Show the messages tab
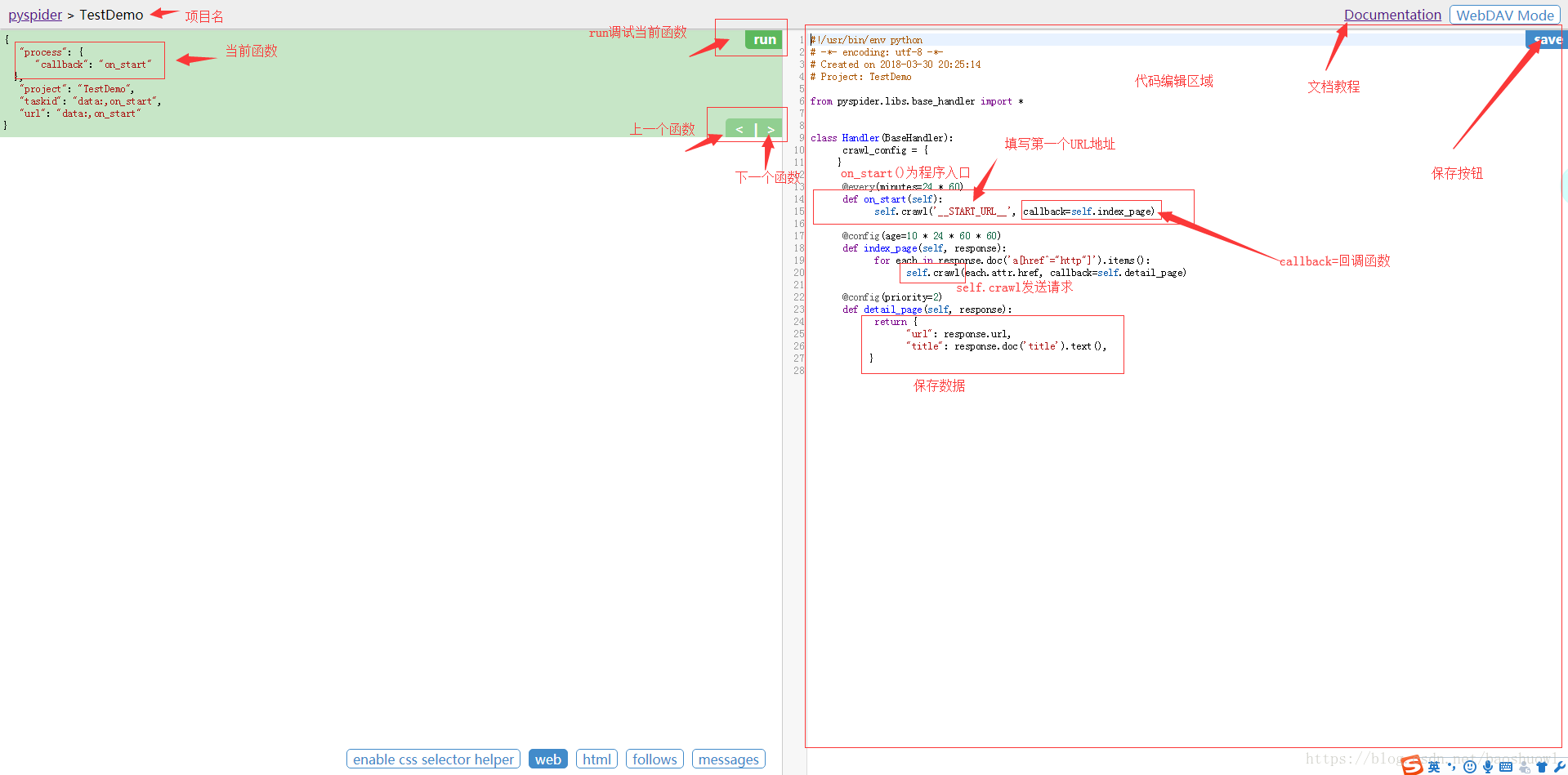Screen dimensions: 1568x775 pos(728,759)
